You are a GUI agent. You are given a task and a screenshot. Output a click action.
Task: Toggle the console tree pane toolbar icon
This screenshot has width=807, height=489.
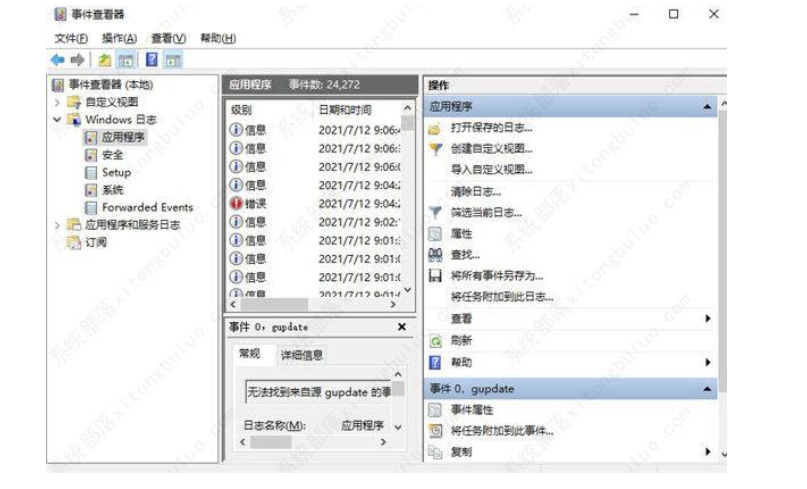[126, 60]
